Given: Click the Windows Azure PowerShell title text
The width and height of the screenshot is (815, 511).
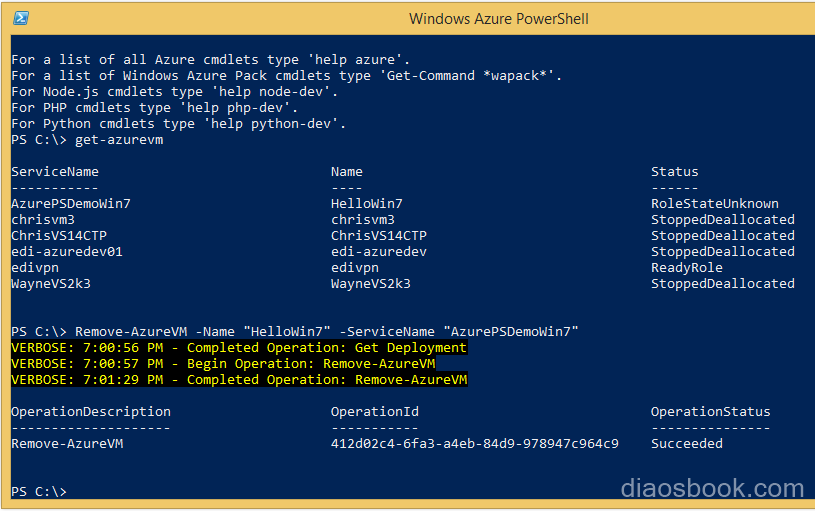Looking at the screenshot, I should [498, 19].
